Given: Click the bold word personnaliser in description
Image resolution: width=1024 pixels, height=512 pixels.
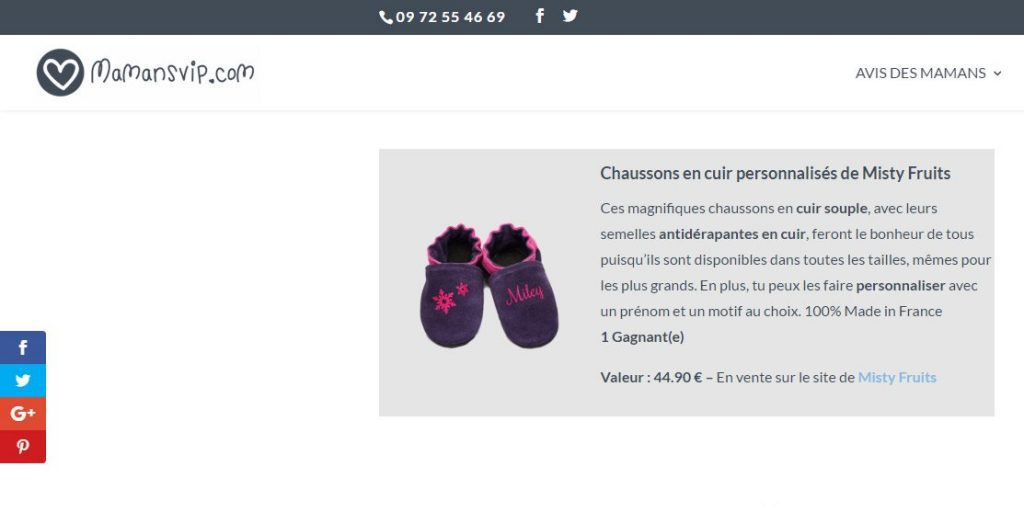Looking at the screenshot, I should tap(901, 286).
